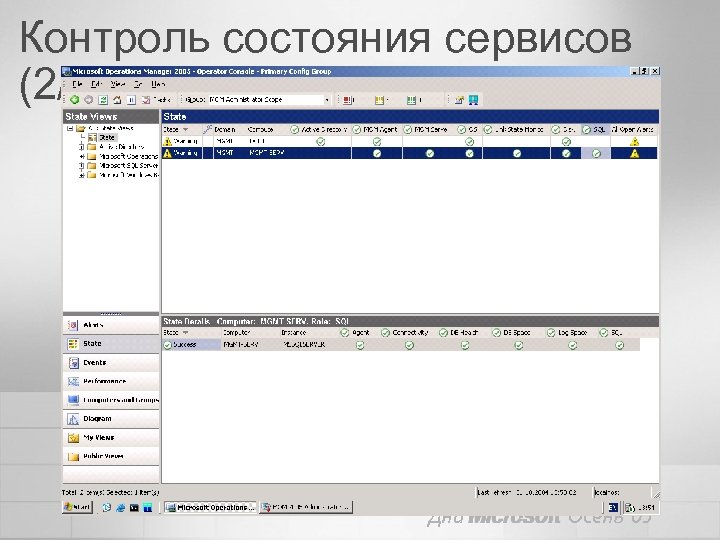This screenshot has width=720, height=540.
Task: Open the Edit menu
Action: [x=96, y=84]
